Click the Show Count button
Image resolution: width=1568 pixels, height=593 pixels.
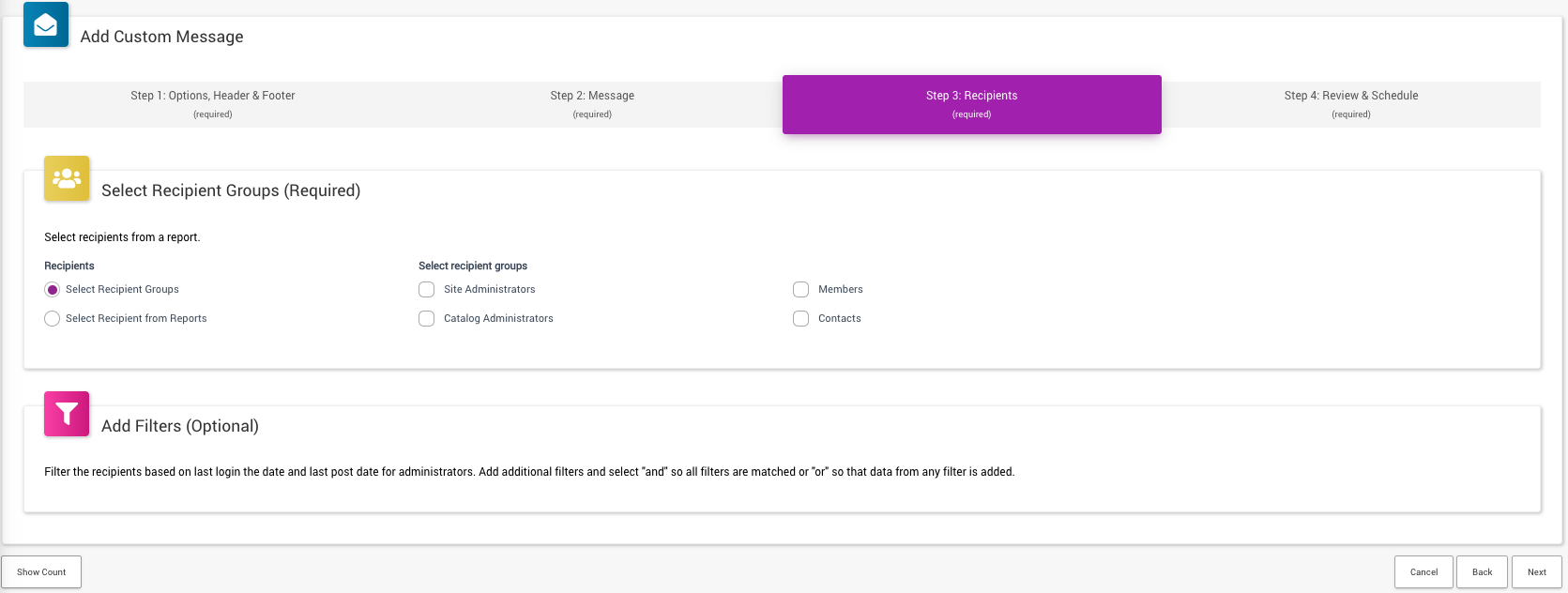(41, 572)
